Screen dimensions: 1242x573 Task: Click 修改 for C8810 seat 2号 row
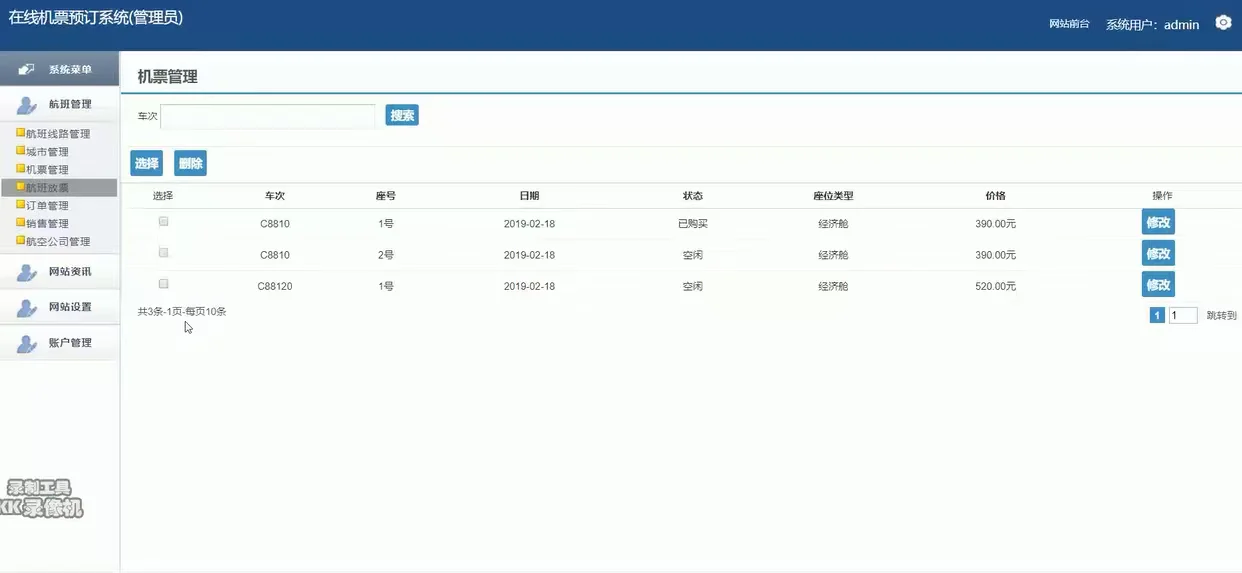[1158, 253]
